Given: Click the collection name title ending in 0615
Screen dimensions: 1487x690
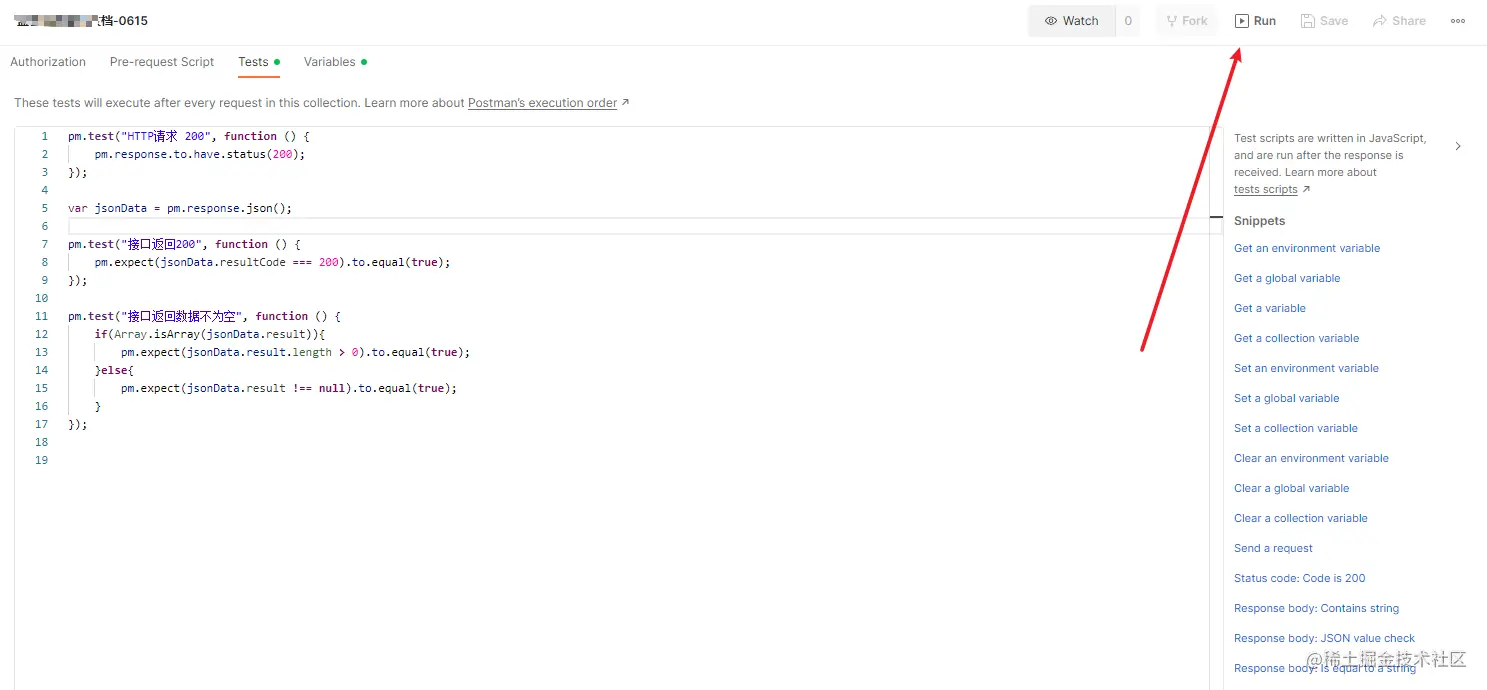Looking at the screenshot, I should (x=81, y=21).
